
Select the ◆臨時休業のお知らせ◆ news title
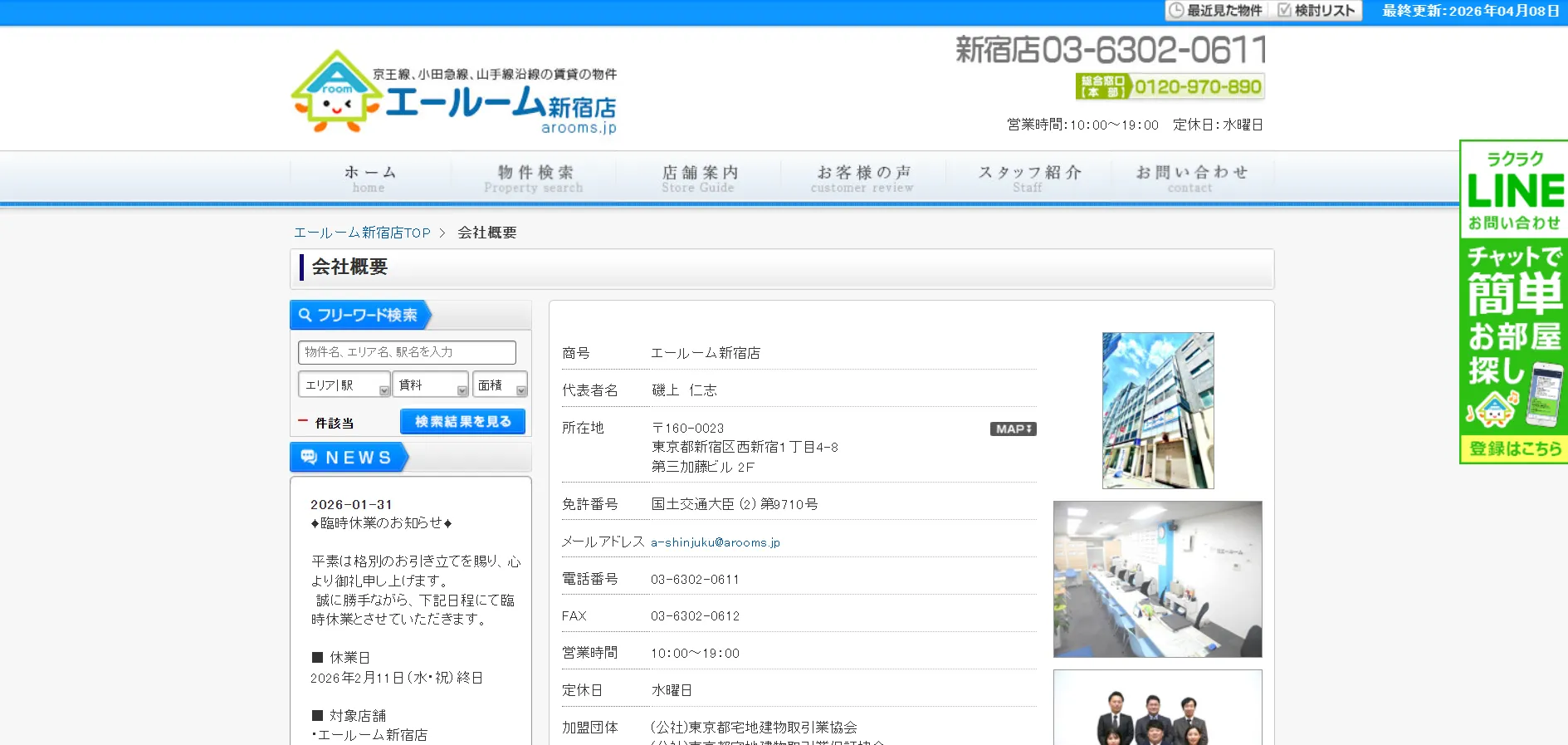coord(381,523)
